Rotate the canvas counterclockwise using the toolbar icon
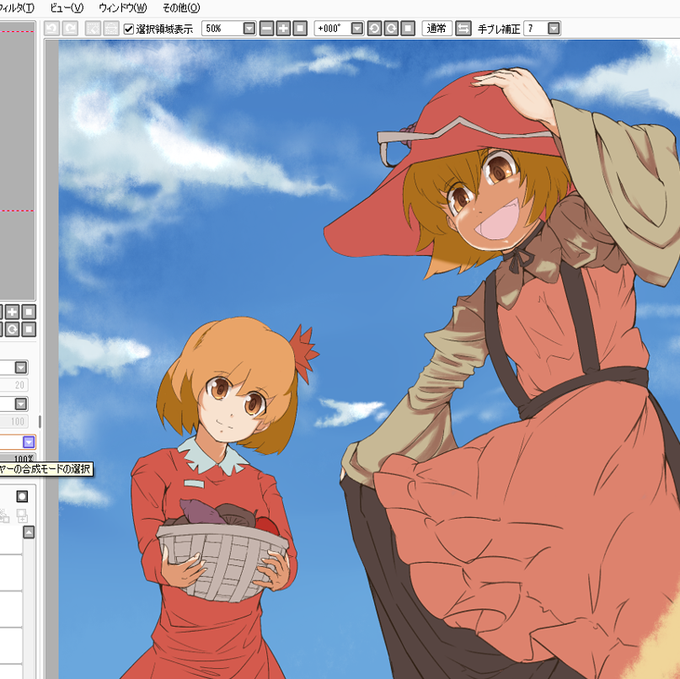The width and height of the screenshot is (680, 679). coord(374,29)
